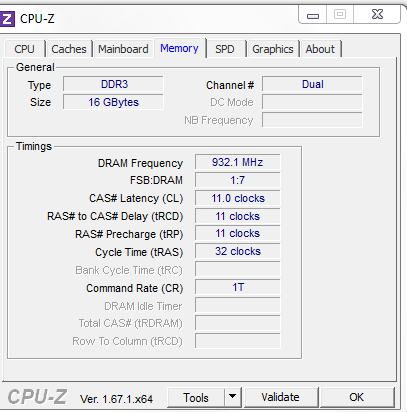Click the empty DRAM Idle Timer field

point(238,305)
